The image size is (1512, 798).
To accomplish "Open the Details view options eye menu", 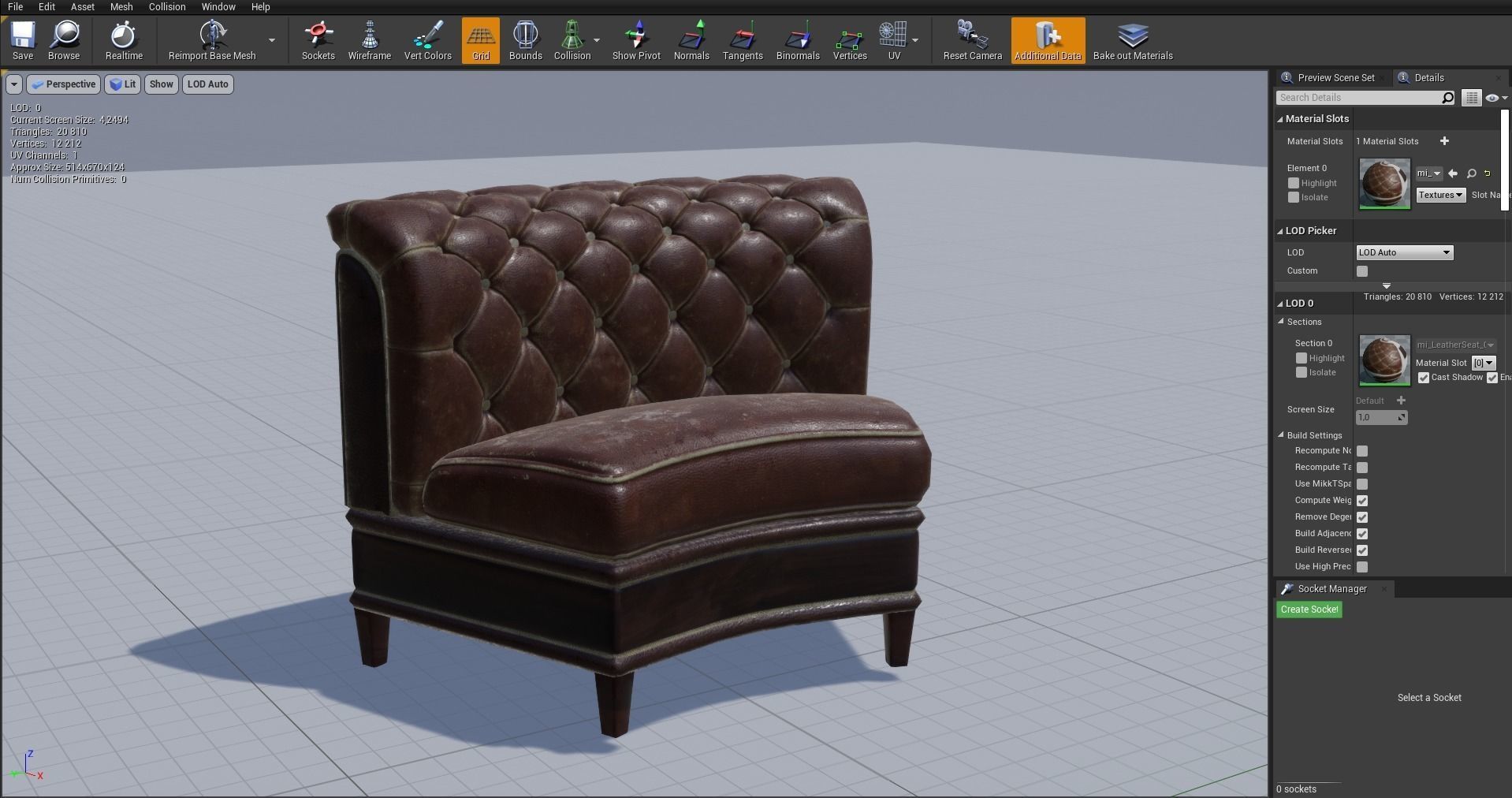I will coord(1495,98).
